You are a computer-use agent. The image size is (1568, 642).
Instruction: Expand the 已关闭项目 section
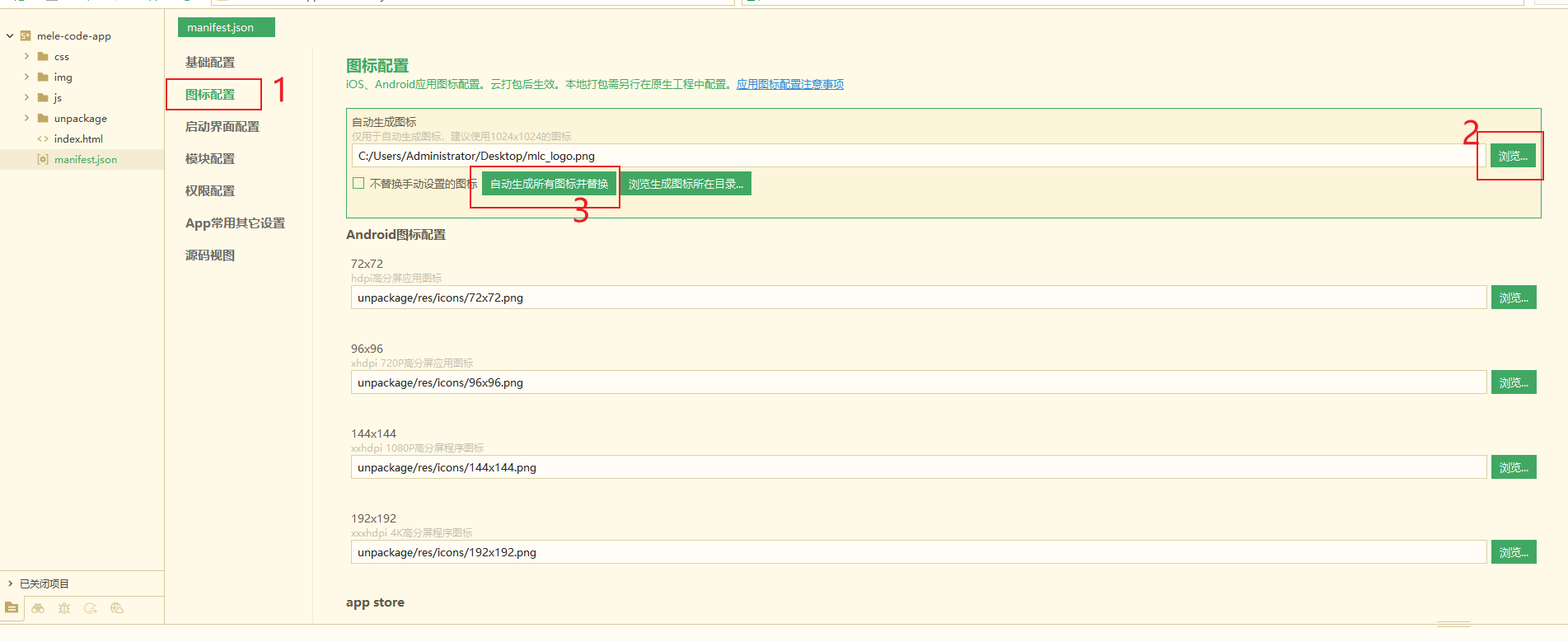[x=10, y=583]
